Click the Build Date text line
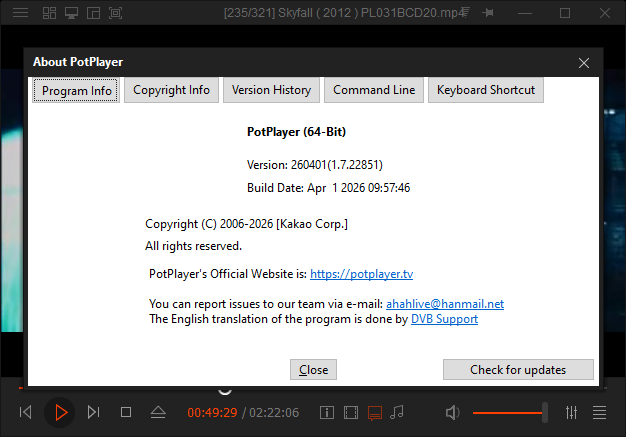Image resolution: width=626 pixels, height=437 pixels. [328, 188]
